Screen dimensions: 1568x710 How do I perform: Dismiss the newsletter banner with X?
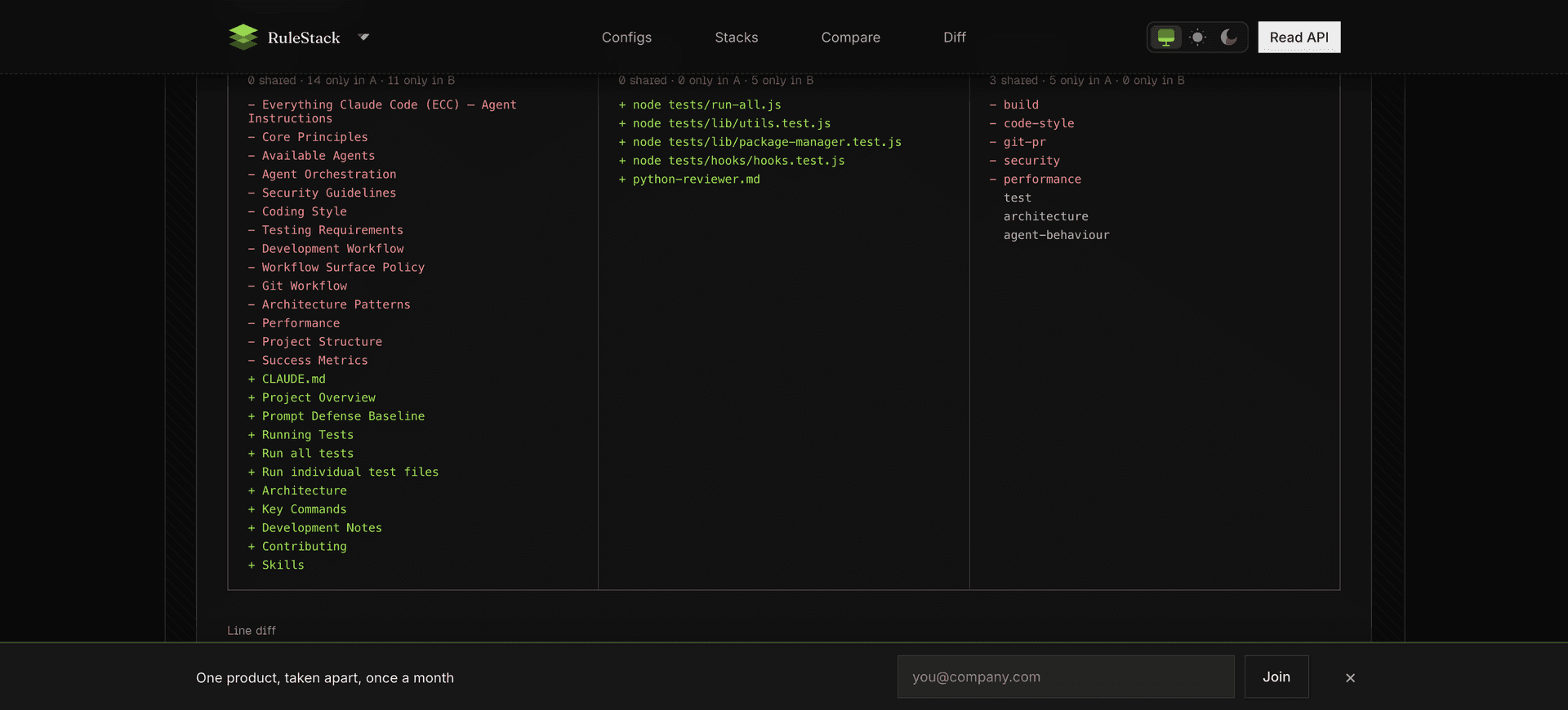pyautogui.click(x=1350, y=677)
